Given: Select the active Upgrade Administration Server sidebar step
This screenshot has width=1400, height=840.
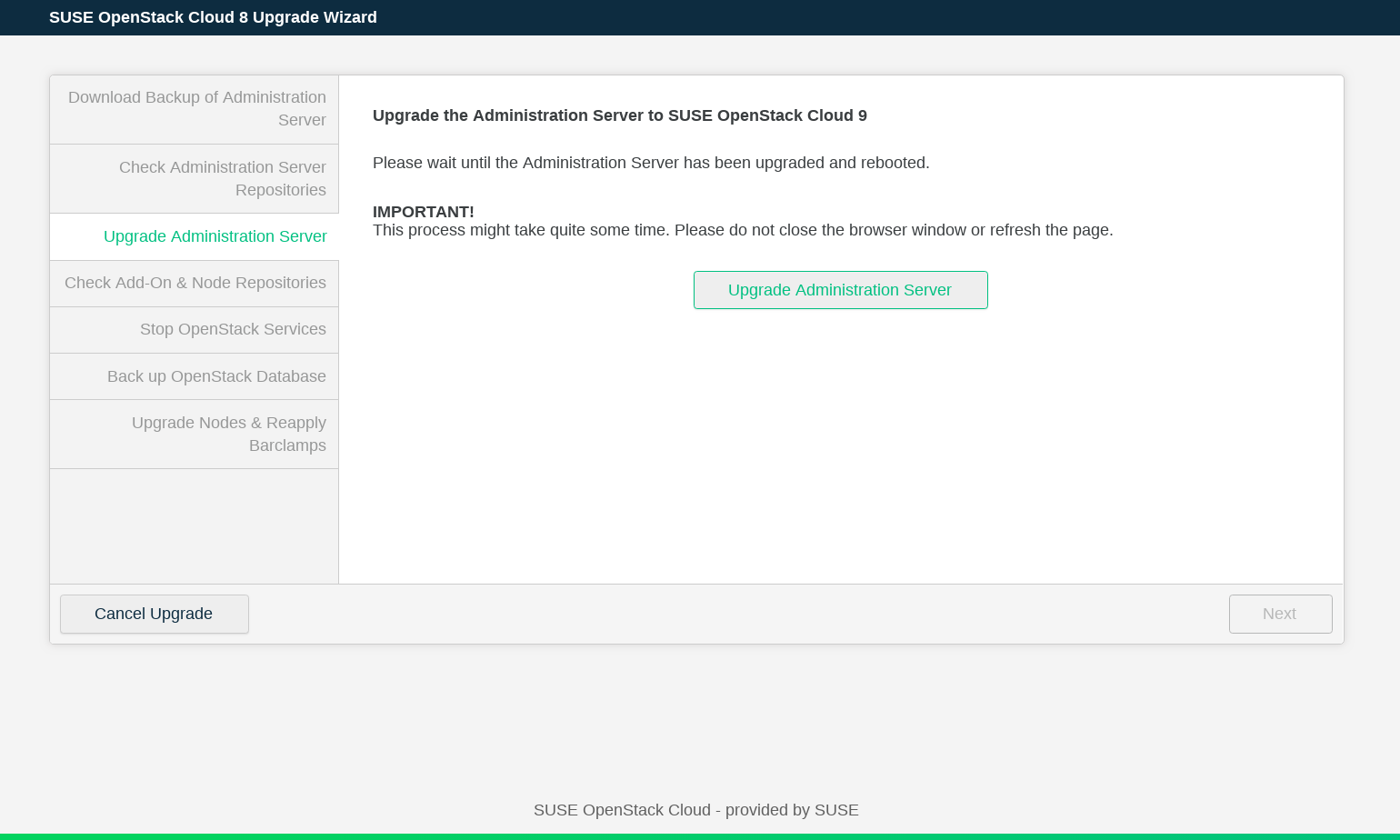Looking at the screenshot, I should click(215, 236).
